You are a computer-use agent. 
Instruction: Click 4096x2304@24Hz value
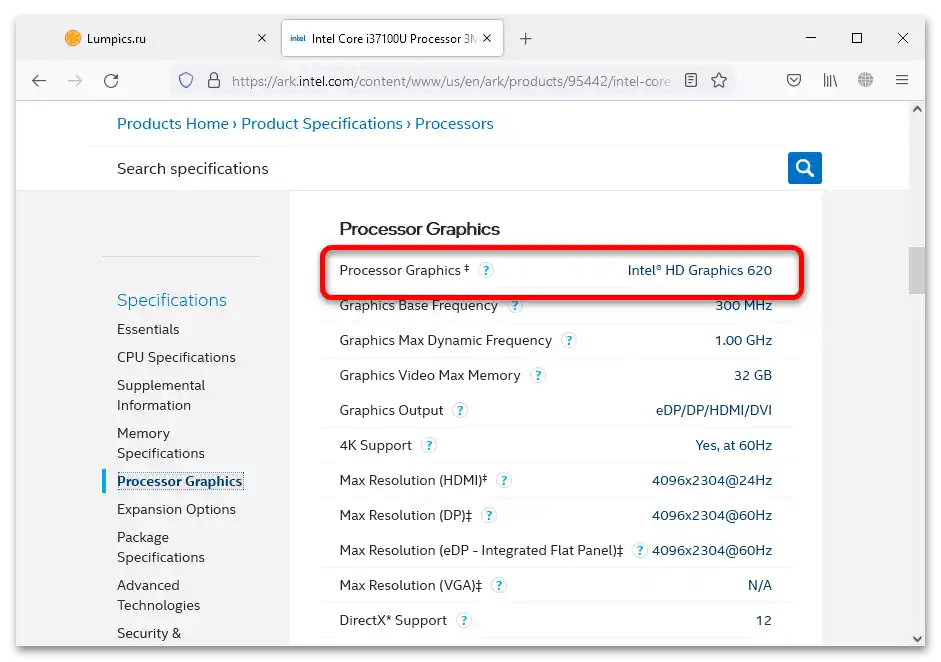pos(712,481)
